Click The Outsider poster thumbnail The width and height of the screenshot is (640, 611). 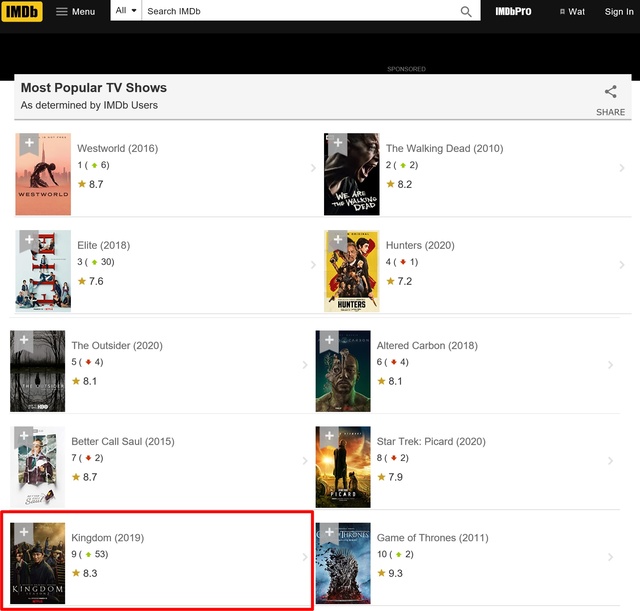tap(38, 371)
